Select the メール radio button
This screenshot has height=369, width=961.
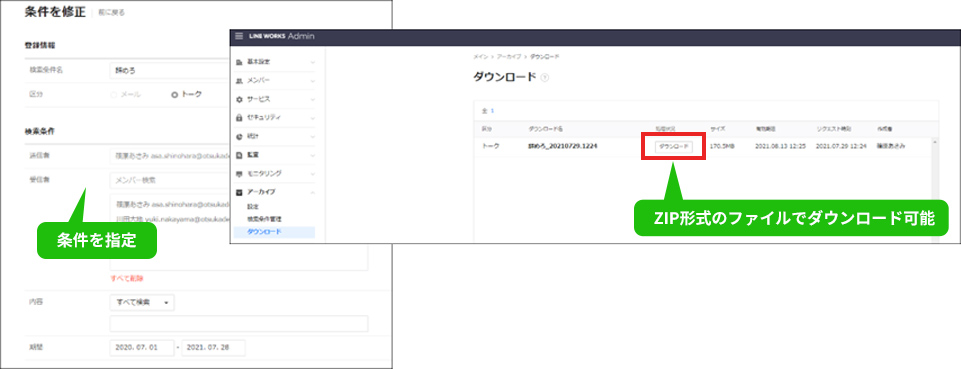113,94
